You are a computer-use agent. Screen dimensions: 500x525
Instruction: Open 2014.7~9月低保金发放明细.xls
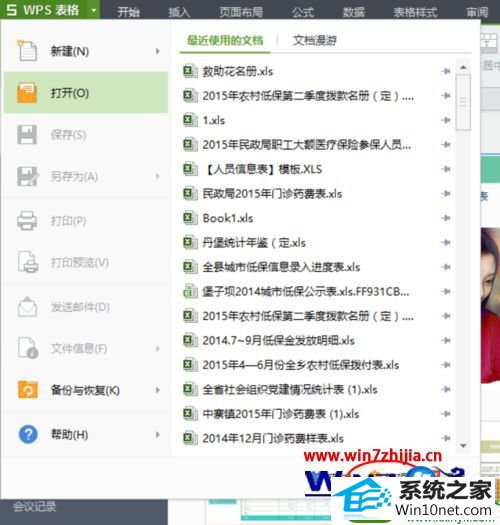click(278, 340)
